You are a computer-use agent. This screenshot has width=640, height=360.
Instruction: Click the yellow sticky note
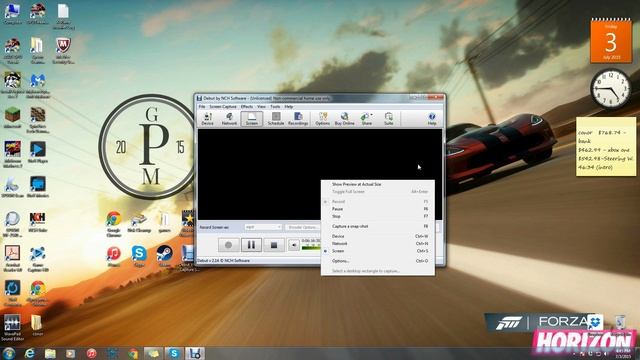coord(606,147)
